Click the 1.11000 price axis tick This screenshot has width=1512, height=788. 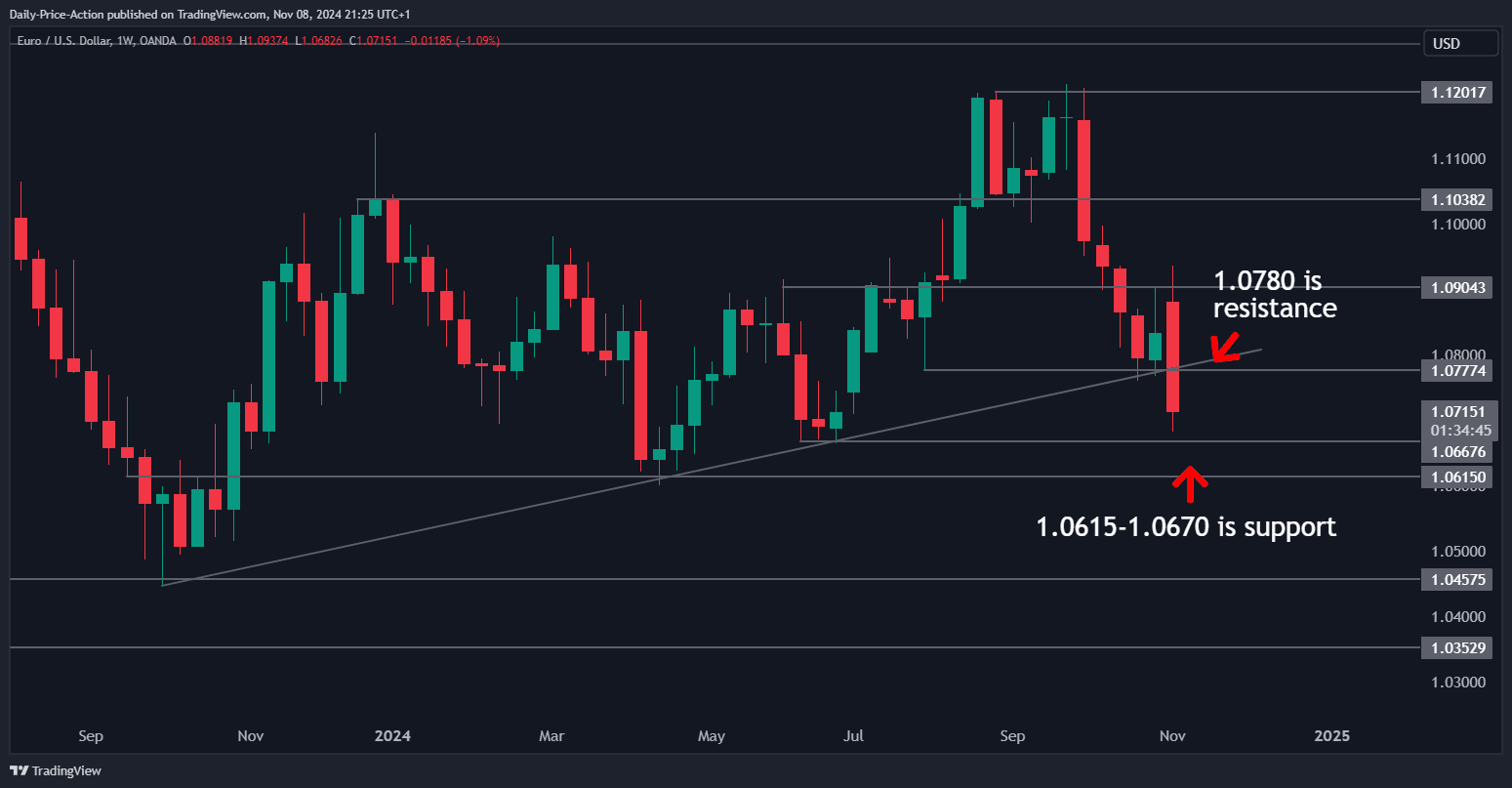point(1458,159)
